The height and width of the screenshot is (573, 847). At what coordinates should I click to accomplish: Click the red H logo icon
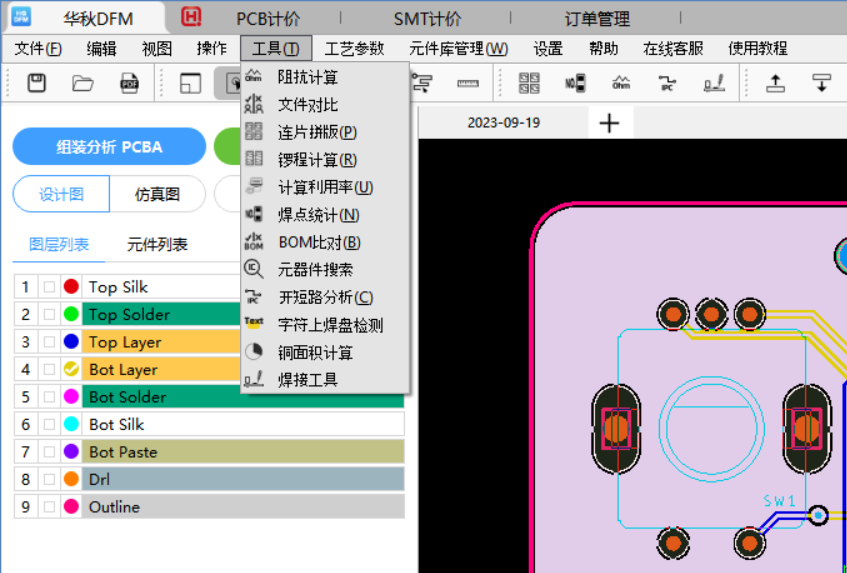pyautogui.click(x=191, y=17)
